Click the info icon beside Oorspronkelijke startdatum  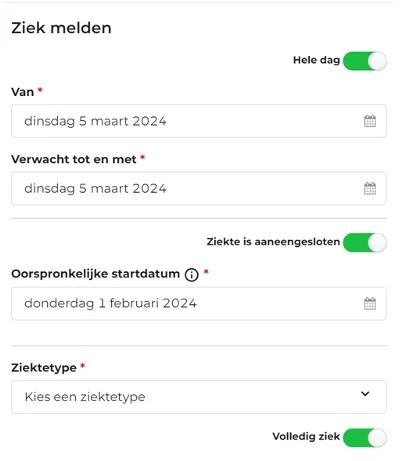point(192,275)
